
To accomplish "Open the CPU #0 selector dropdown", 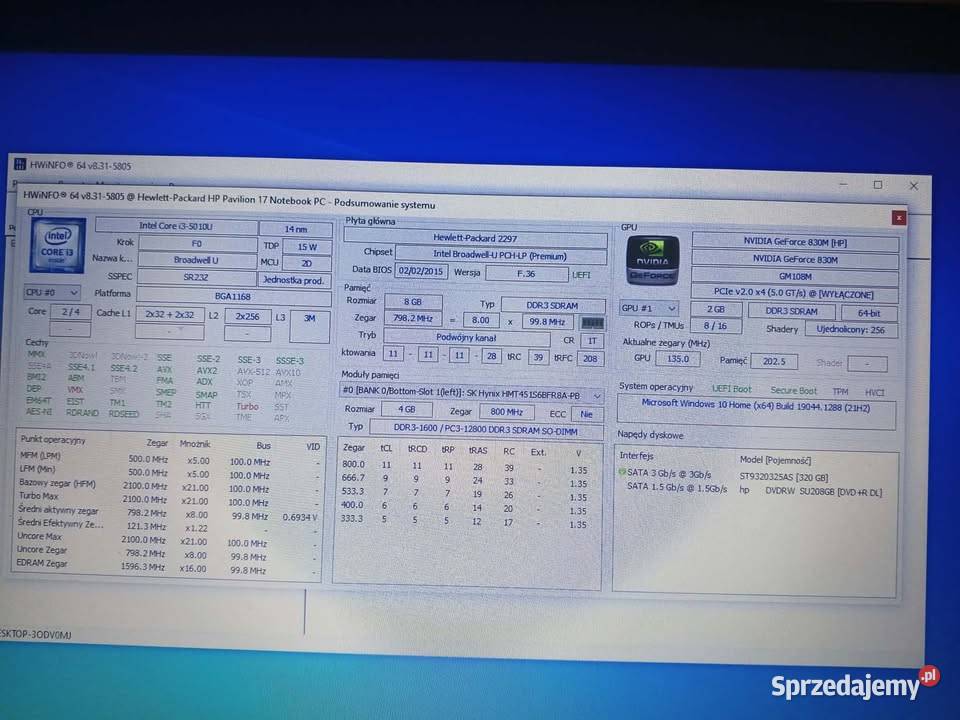I will point(51,292).
